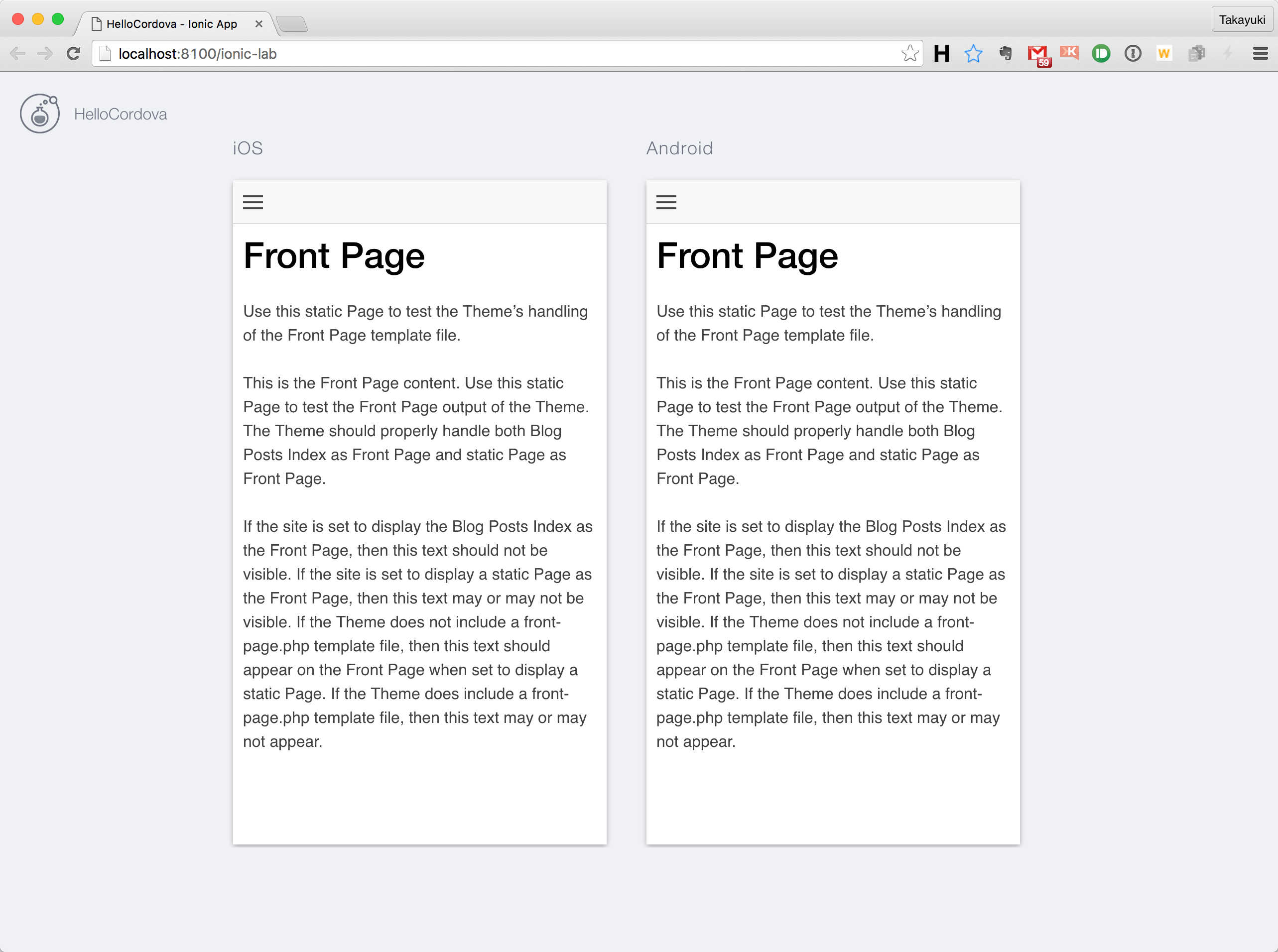1278x952 pixels.
Task: Open the Gmail checker showing 59
Action: point(1038,55)
